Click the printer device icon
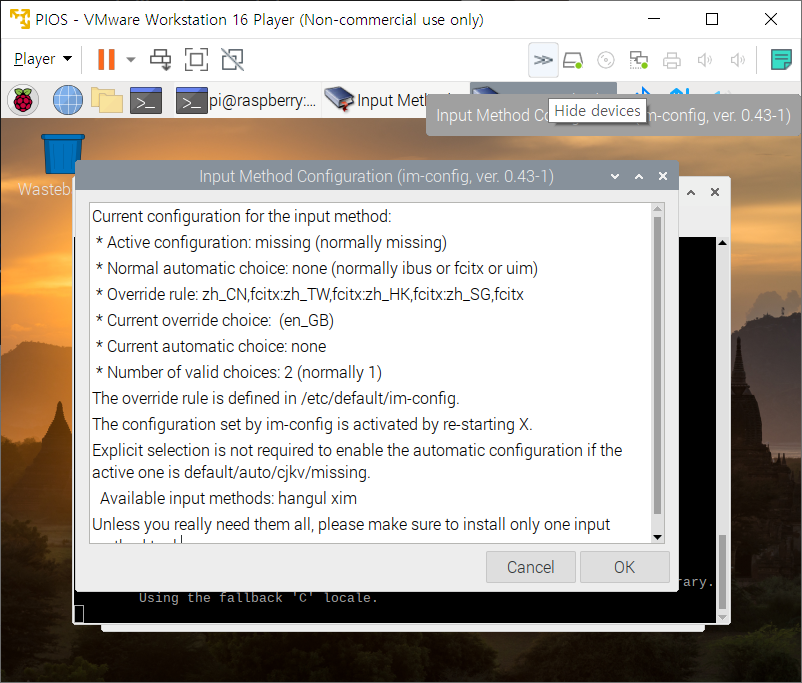Image resolution: width=802 pixels, height=683 pixels. click(672, 60)
